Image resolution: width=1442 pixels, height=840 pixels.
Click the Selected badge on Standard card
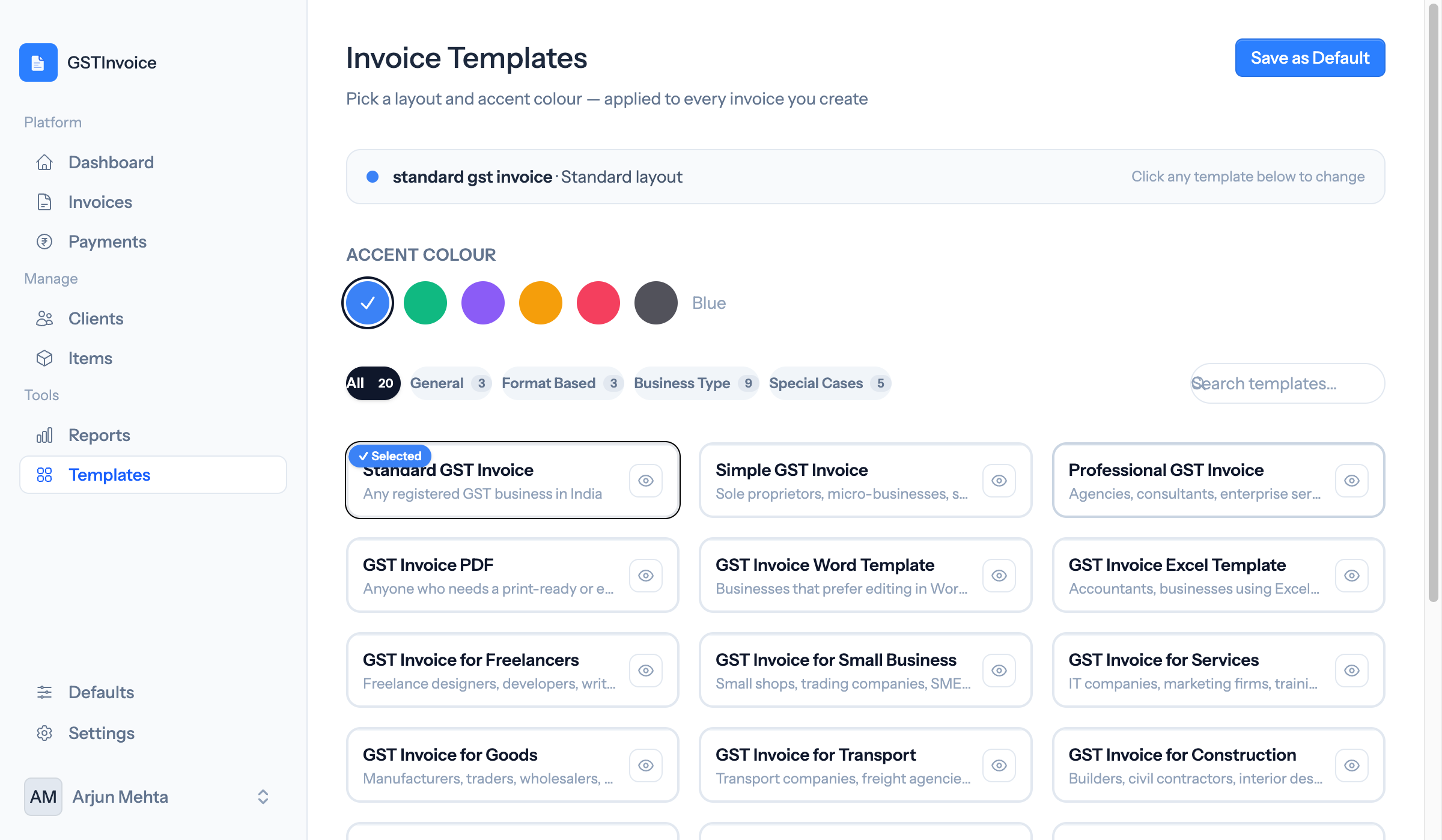[x=390, y=456]
